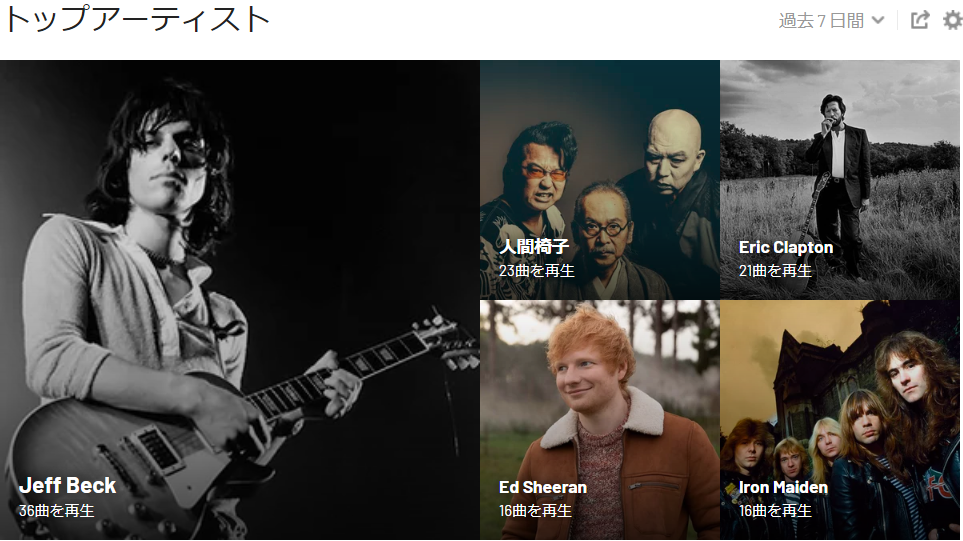Click the 23曲を再生 play count
Screen dimensions: 963x541
pos(536,271)
